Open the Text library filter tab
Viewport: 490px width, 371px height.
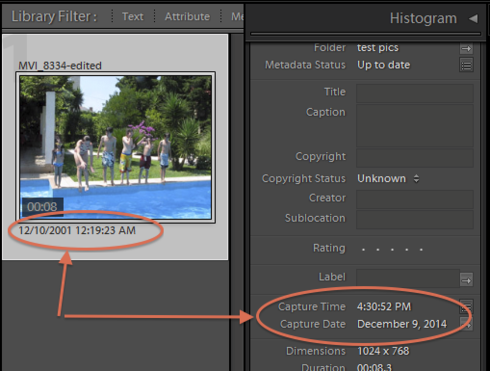click(132, 16)
